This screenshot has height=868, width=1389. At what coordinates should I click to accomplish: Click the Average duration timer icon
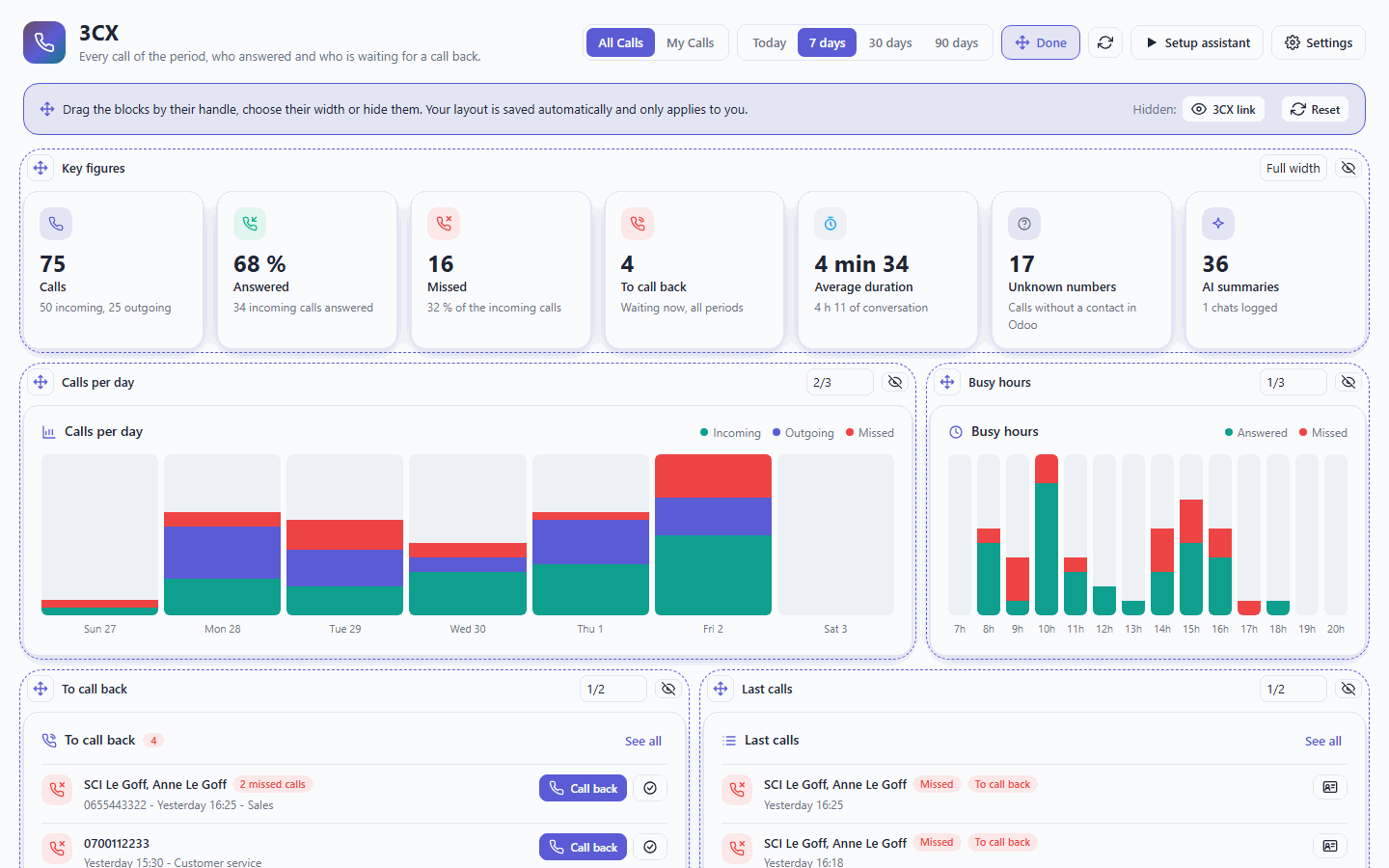(831, 224)
